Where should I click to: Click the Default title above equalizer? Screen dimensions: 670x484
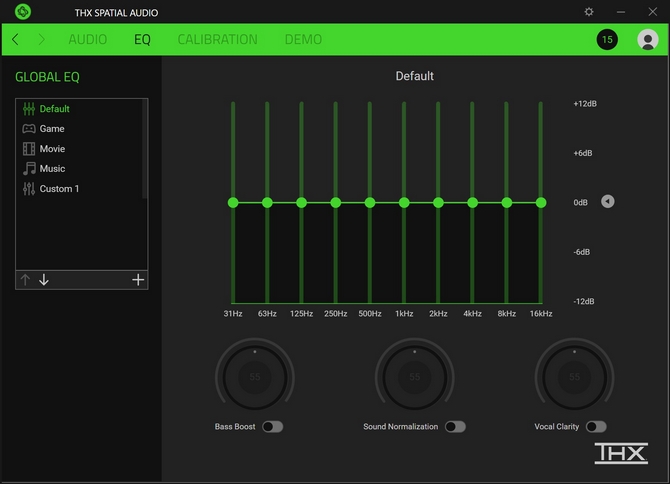click(414, 76)
